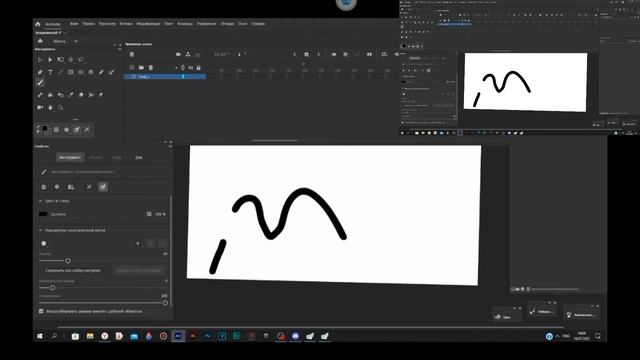The height and width of the screenshot is (360, 640).
Task: Select the Zoom magnifier tool
Action: pyautogui.click(x=60, y=108)
